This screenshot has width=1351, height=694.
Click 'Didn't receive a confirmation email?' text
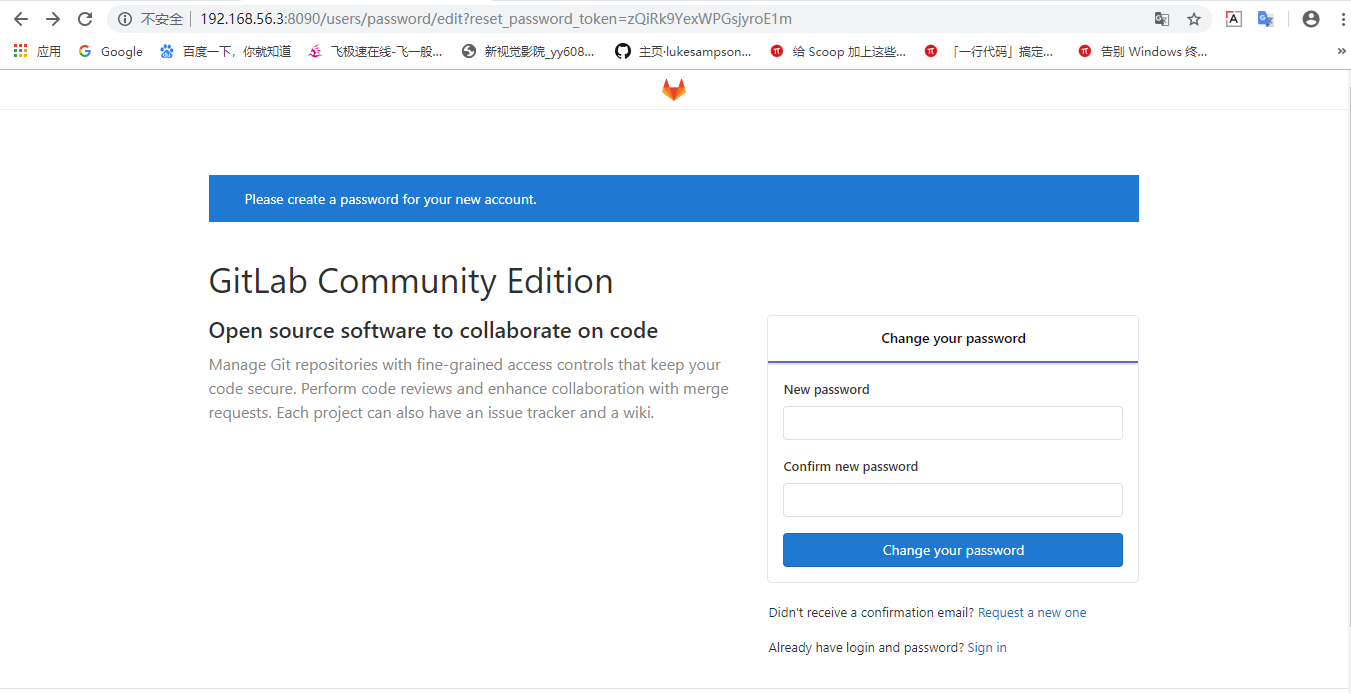click(871, 613)
